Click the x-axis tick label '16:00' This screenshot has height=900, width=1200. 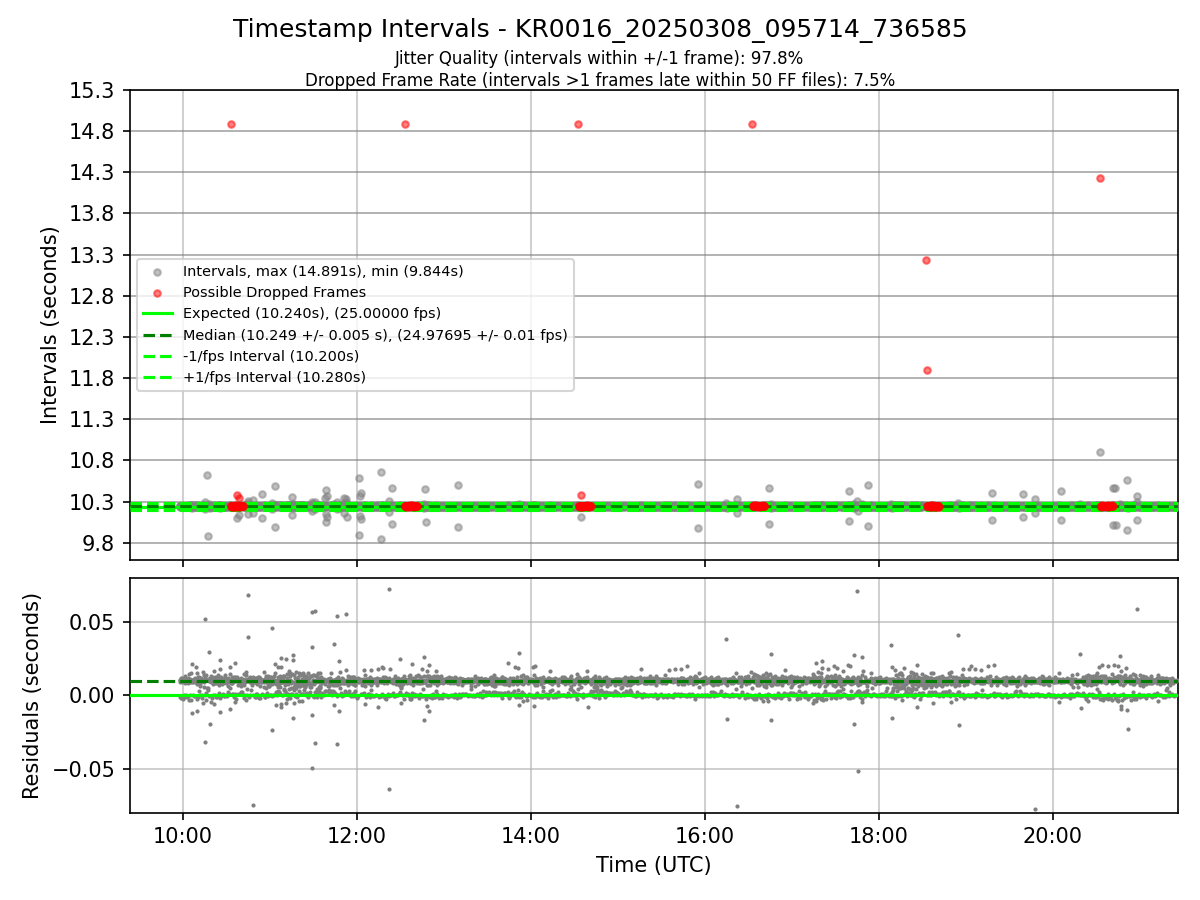(x=705, y=835)
